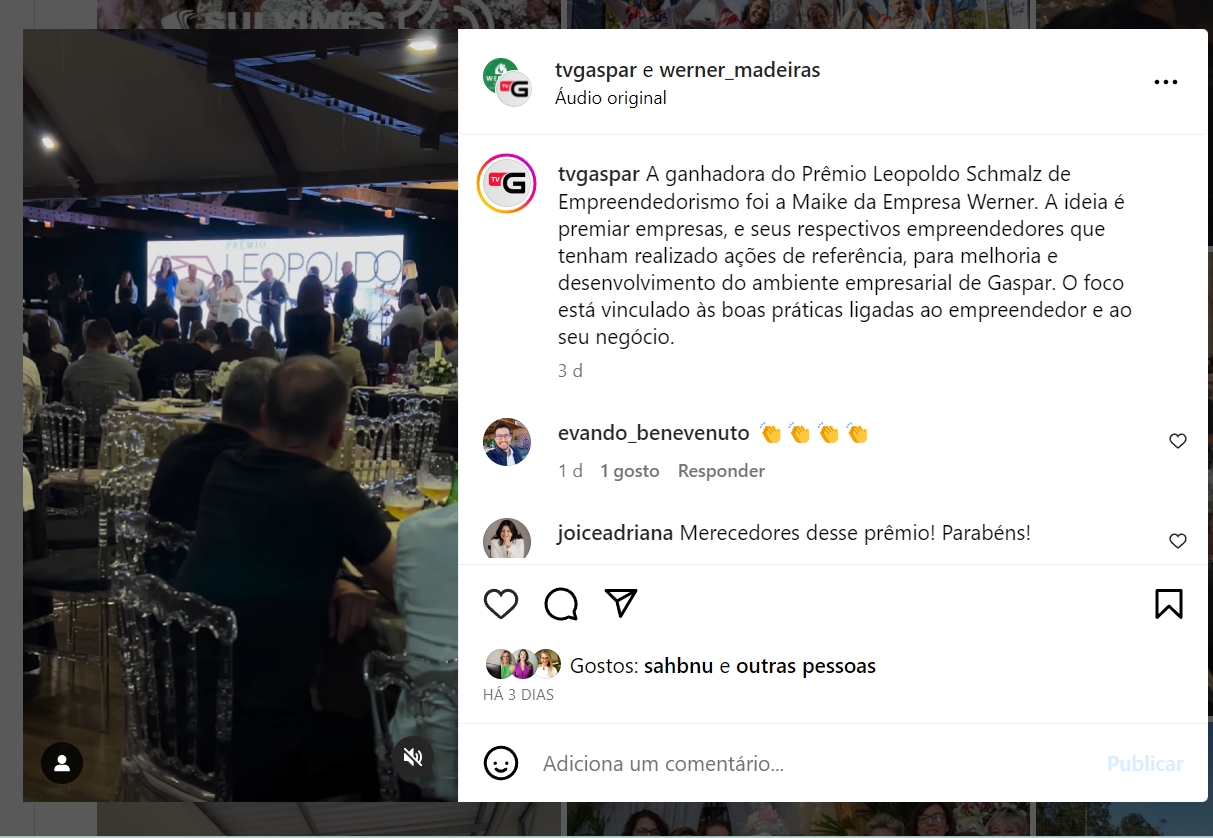
Task: Click joiceadriana's profile picture
Action: point(506,540)
